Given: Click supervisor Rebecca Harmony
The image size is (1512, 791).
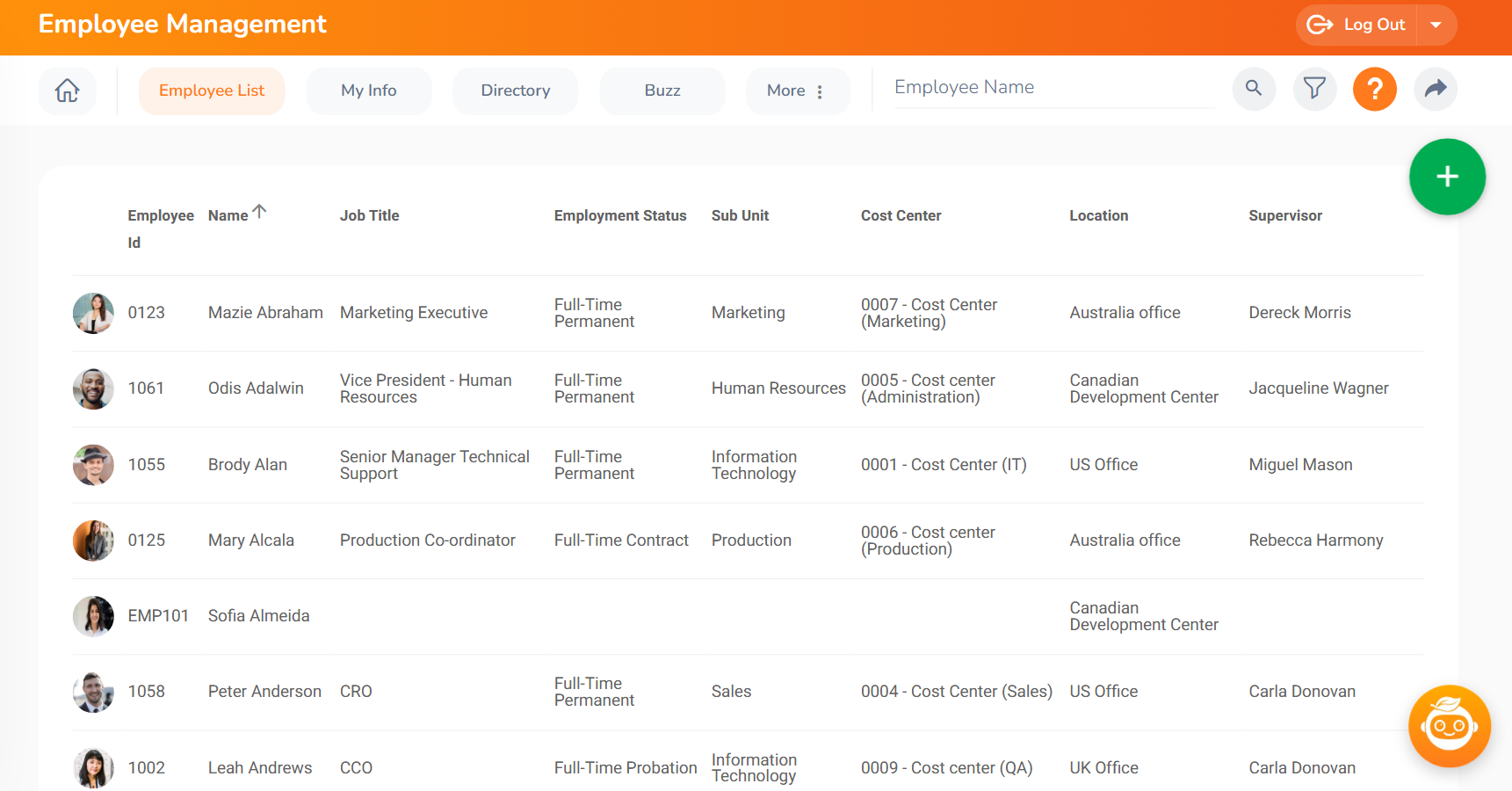Looking at the screenshot, I should pos(1316,541).
